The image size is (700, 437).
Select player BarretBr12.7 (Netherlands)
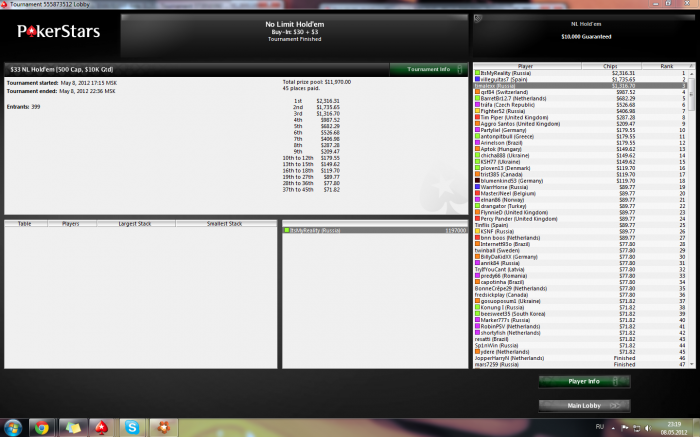coord(581,98)
